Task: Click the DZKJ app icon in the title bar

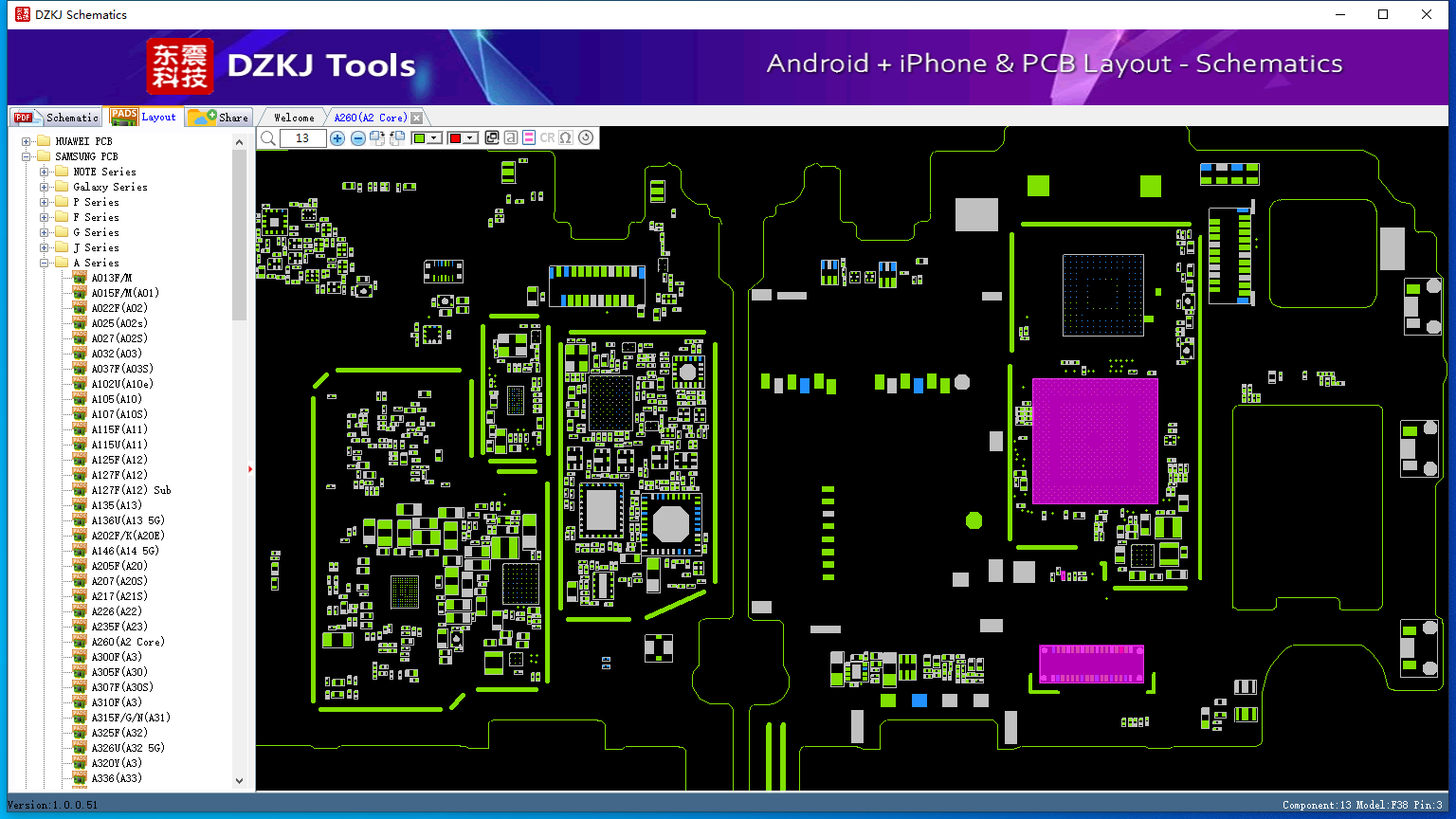Action: click(22, 14)
